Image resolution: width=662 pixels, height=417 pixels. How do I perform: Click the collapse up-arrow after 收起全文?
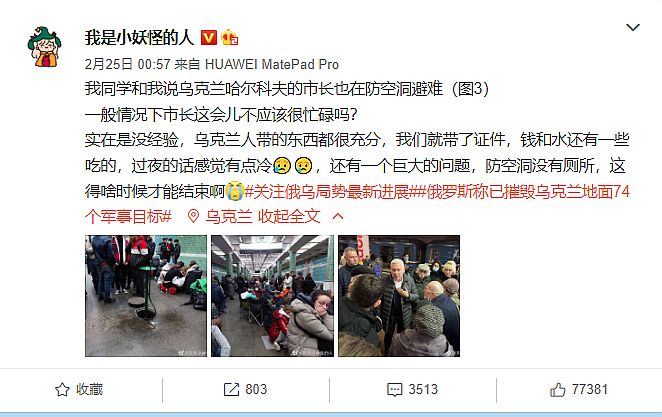338,217
